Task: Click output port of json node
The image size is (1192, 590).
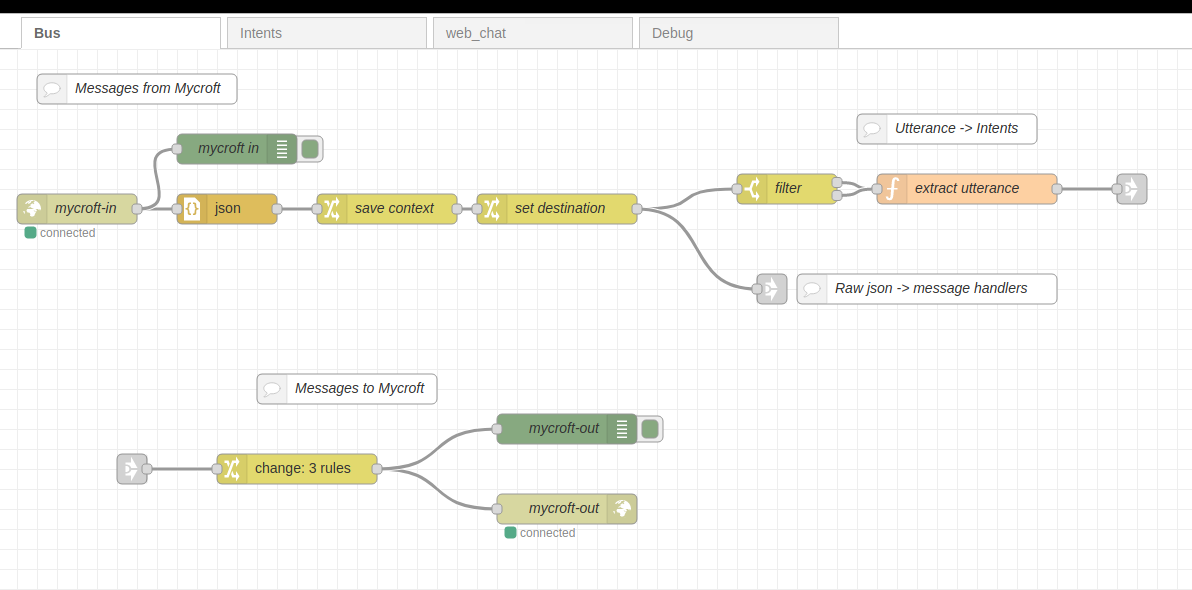Action: click(x=277, y=209)
